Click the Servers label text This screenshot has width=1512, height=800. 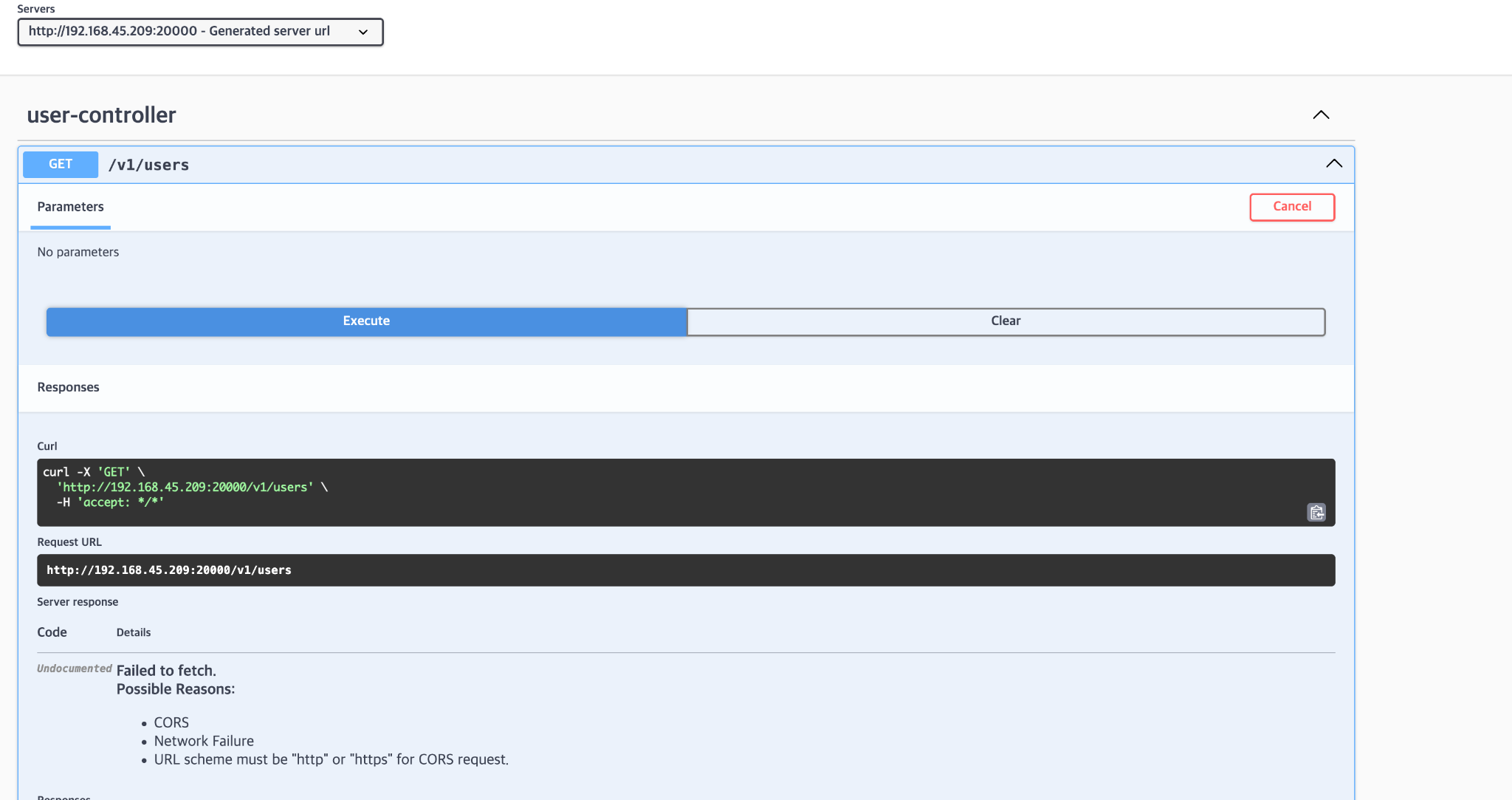(36, 9)
